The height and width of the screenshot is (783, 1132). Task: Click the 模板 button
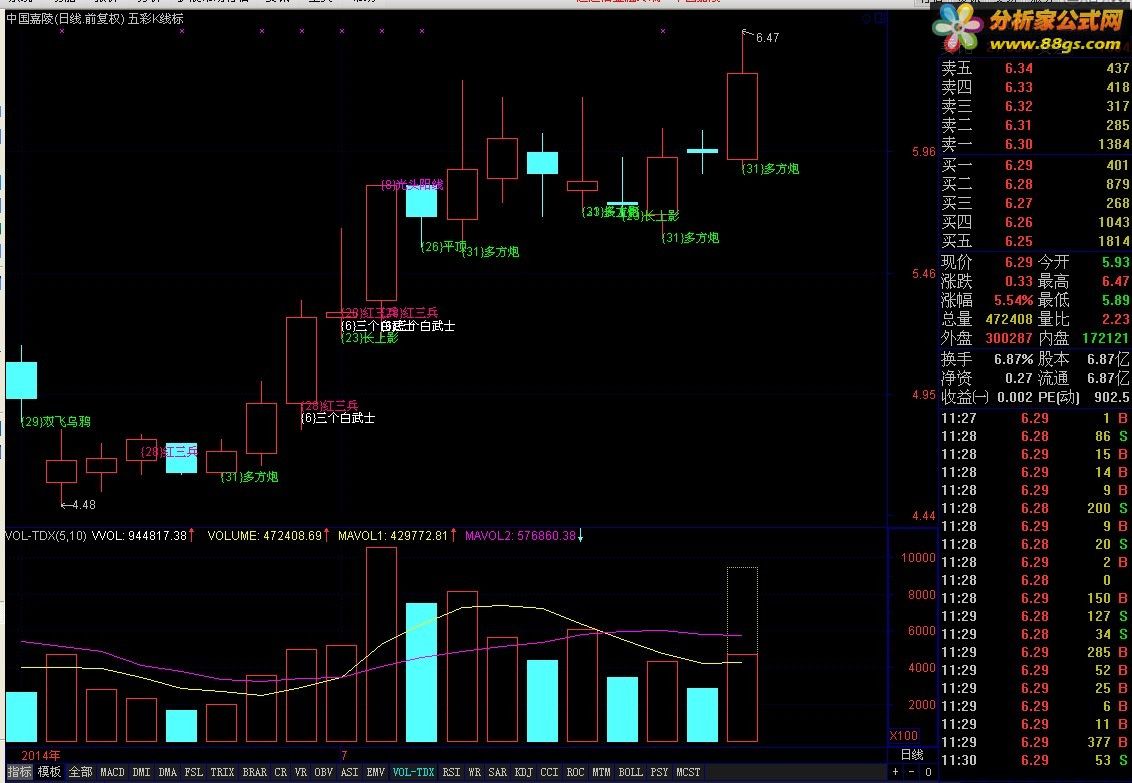[49, 772]
